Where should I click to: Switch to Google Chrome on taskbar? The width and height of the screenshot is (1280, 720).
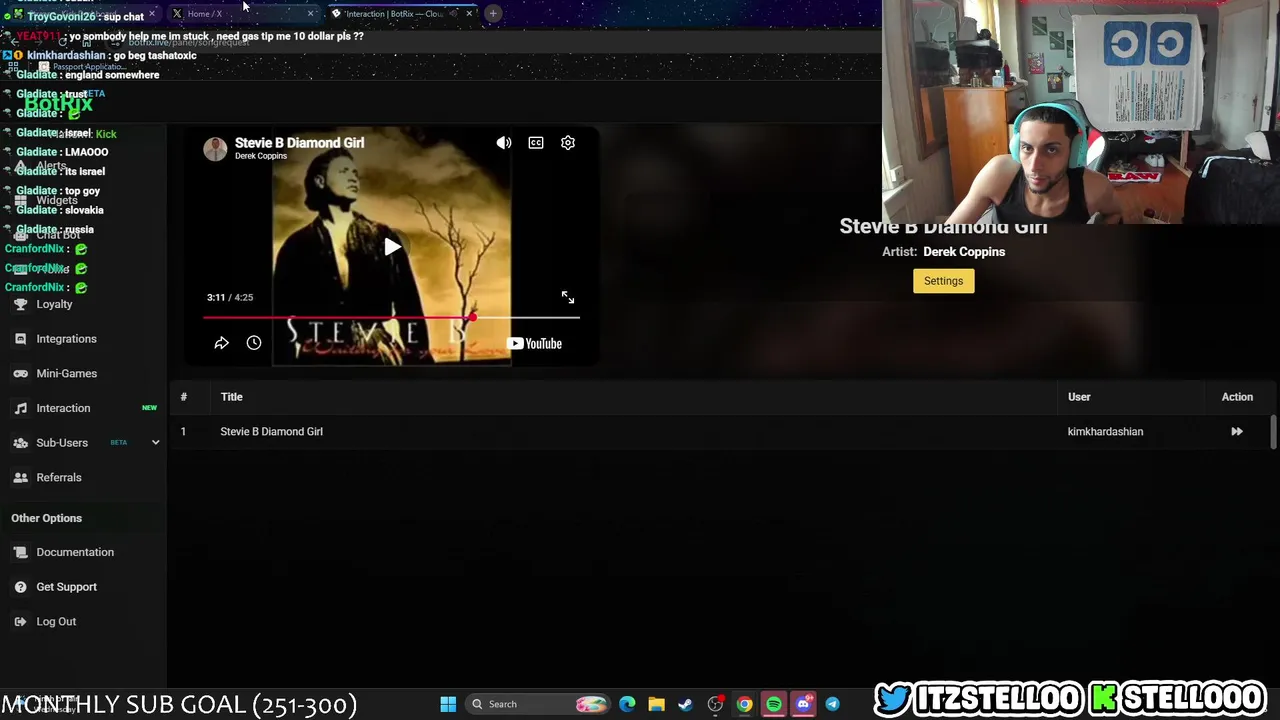click(744, 704)
